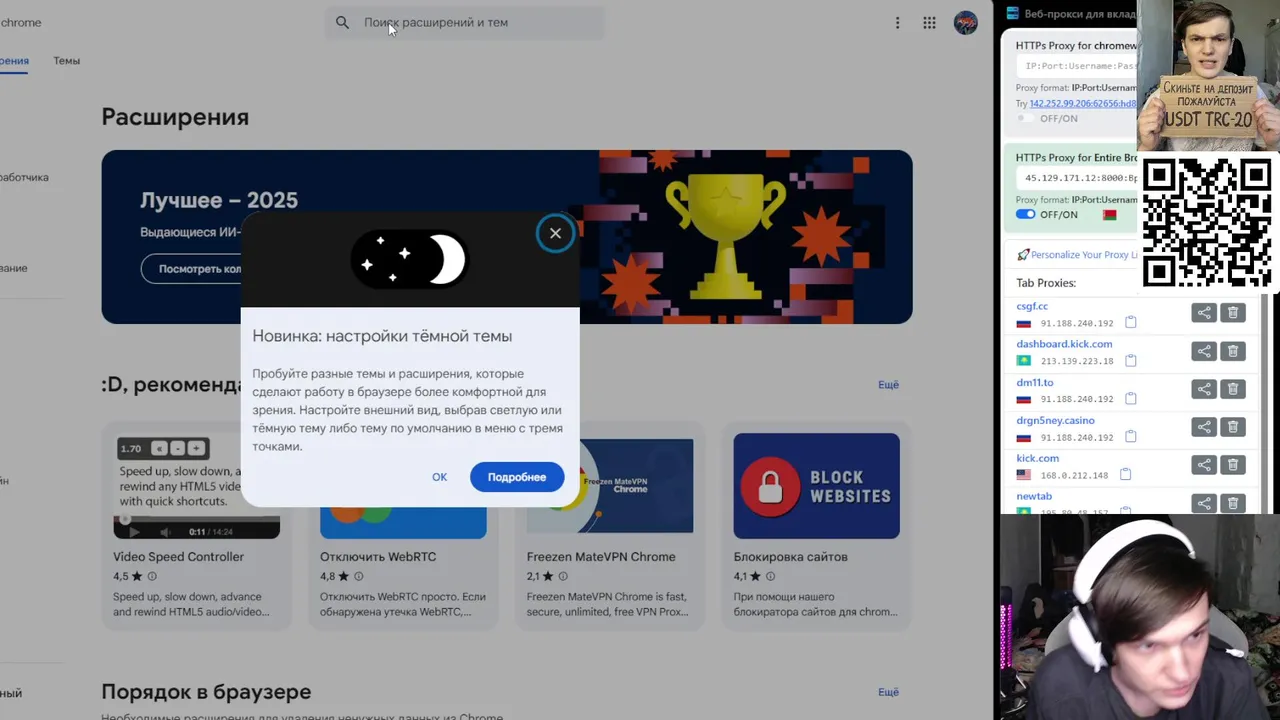Delete the drgn5ney.casino proxy
This screenshot has height=720, width=1280.
pos(1233,427)
